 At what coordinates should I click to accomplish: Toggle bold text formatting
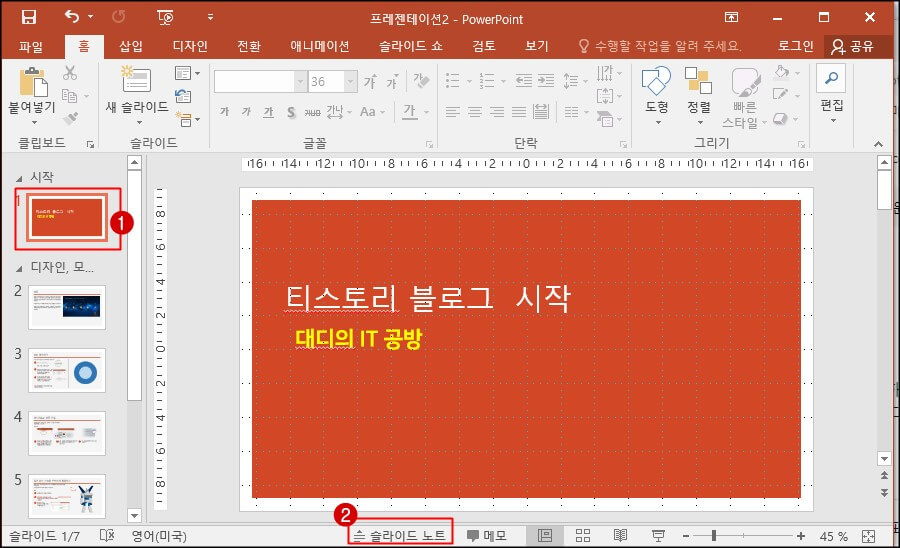pyautogui.click(x=224, y=111)
